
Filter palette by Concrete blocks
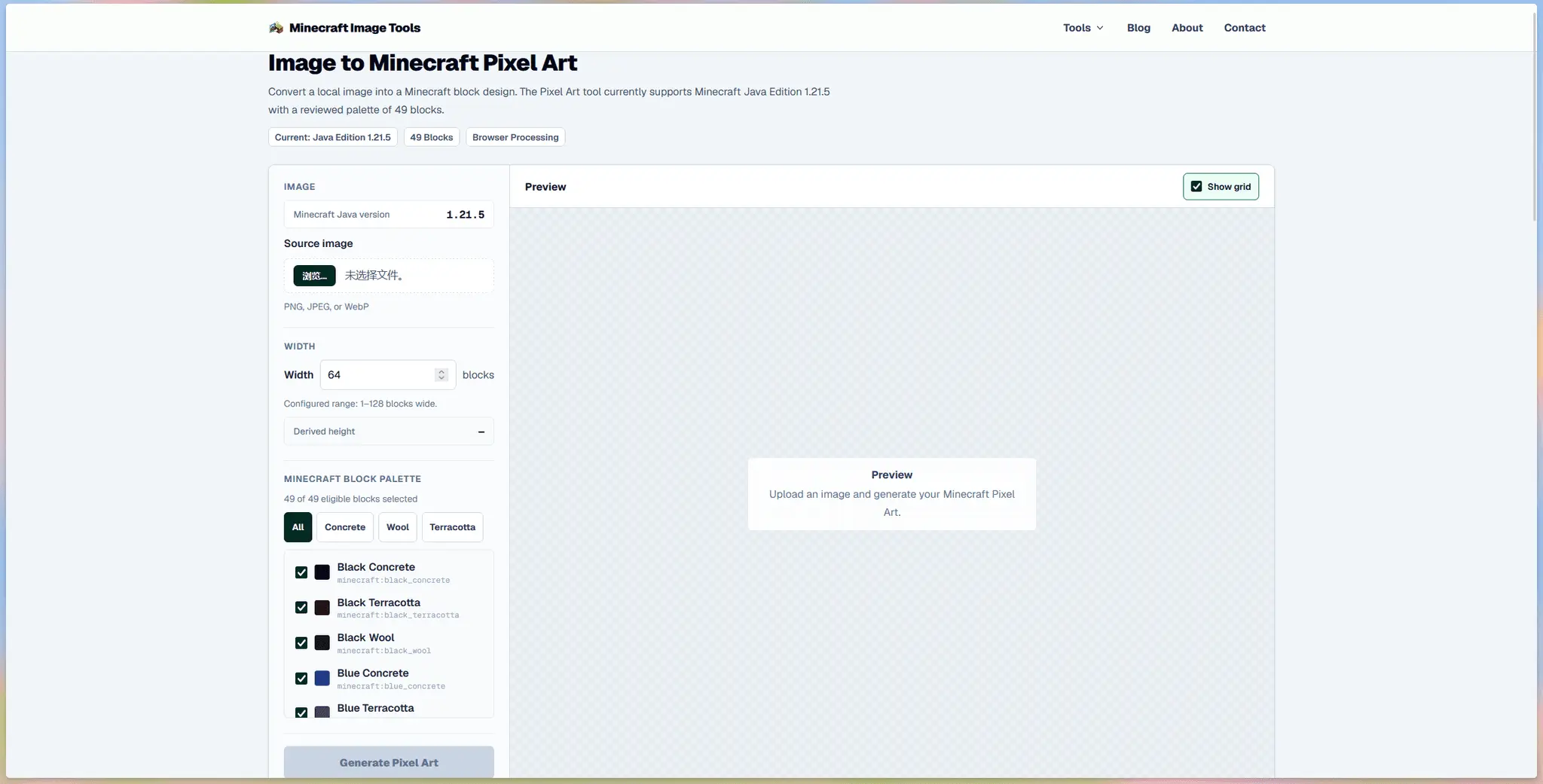point(345,527)
